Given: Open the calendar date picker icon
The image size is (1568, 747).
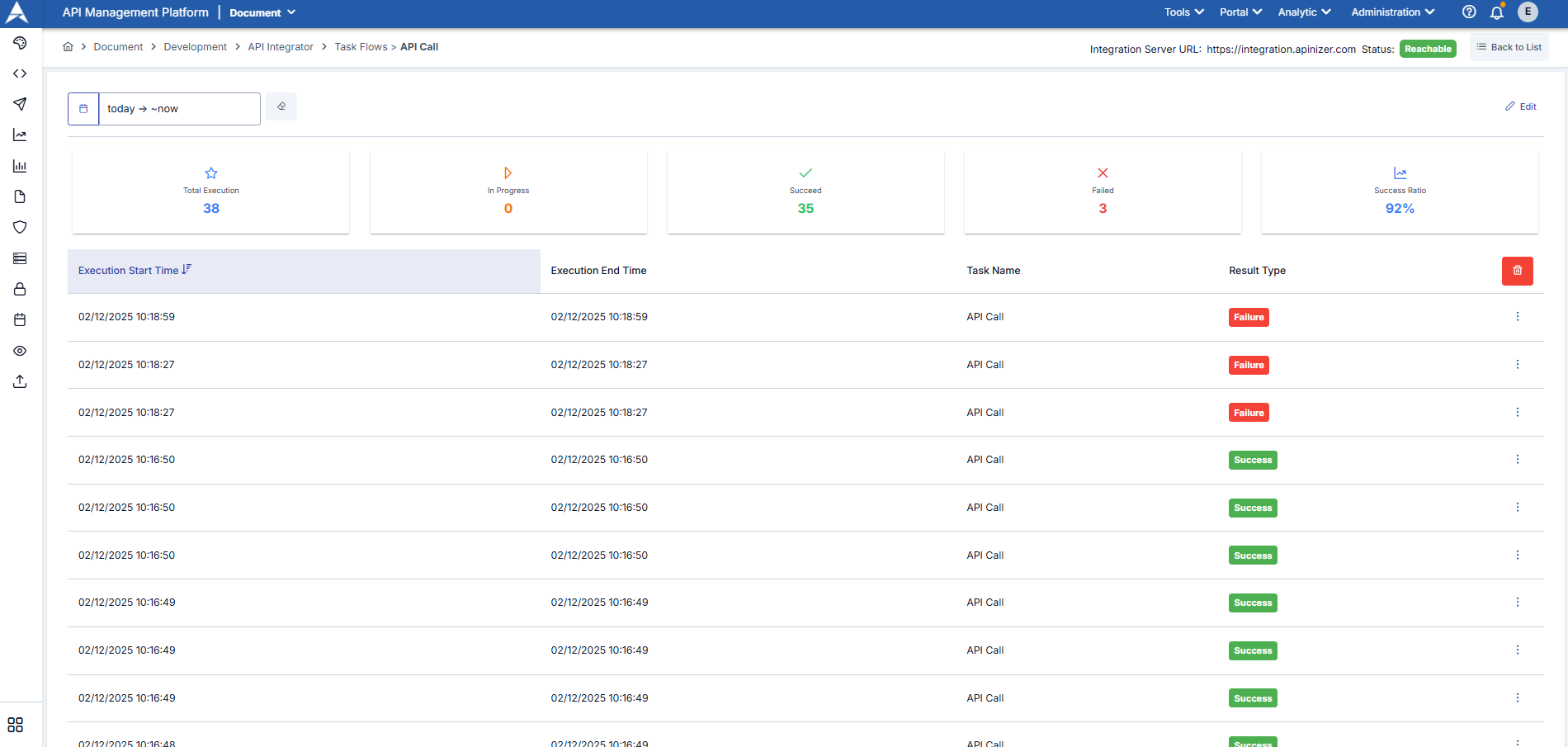Looking at the screenshot, I should click(83, 109).
